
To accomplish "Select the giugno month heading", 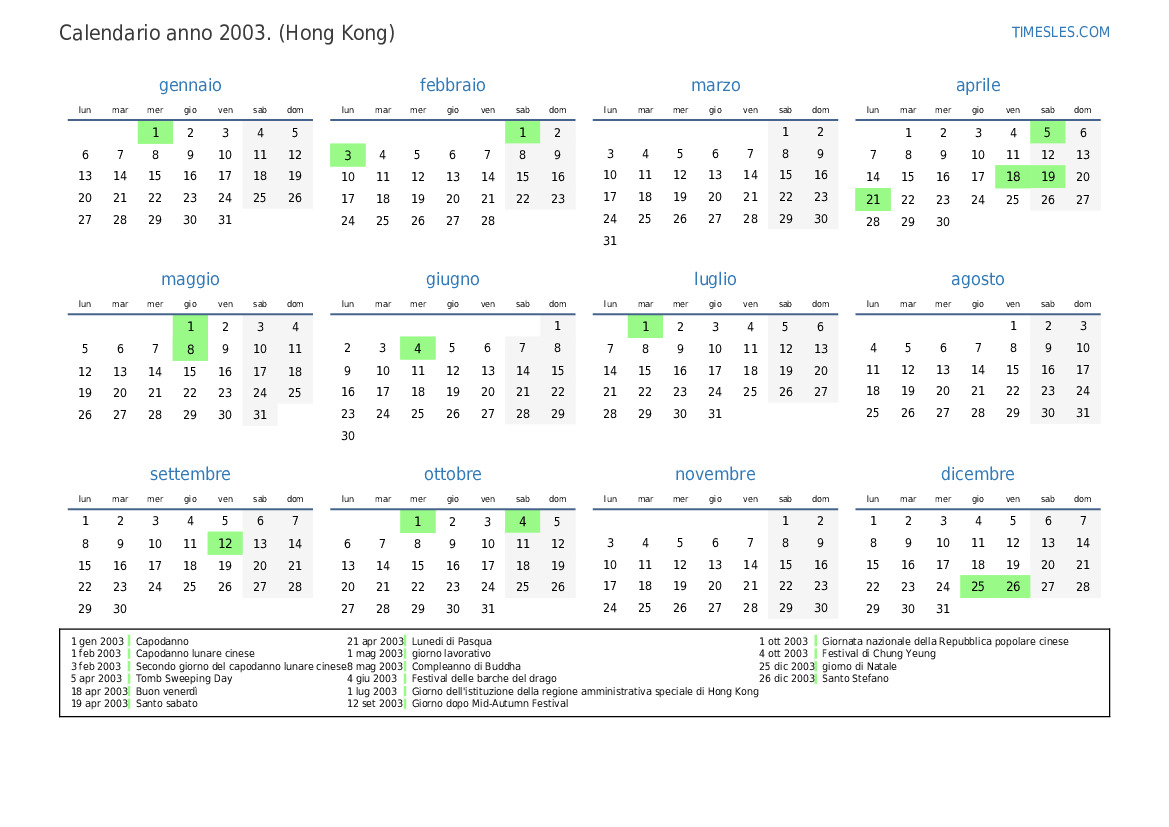I will coord(453,279).
